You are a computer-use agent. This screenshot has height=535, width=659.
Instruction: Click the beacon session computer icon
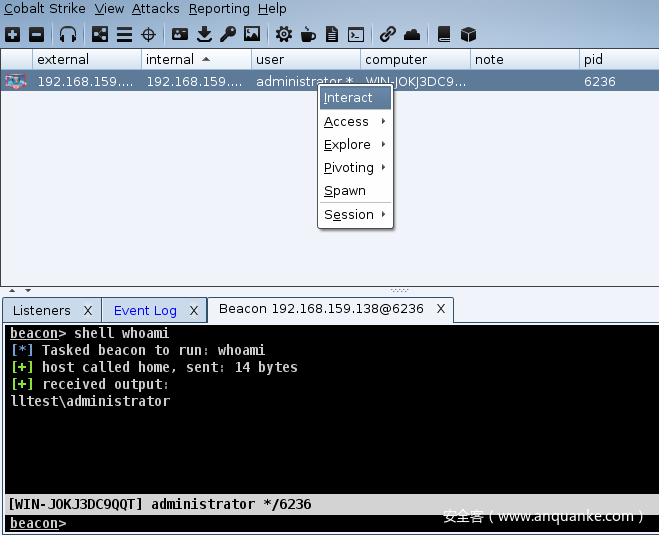(16, 81)
